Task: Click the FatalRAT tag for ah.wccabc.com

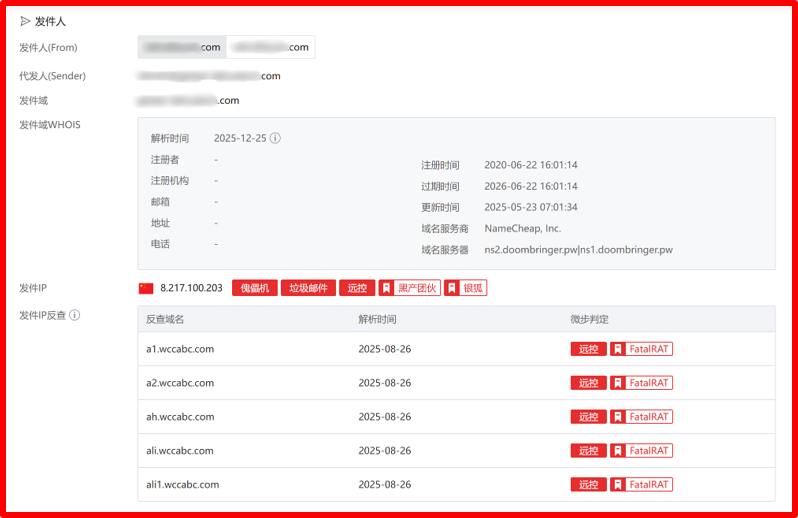Action: click(x=641, y=417)
